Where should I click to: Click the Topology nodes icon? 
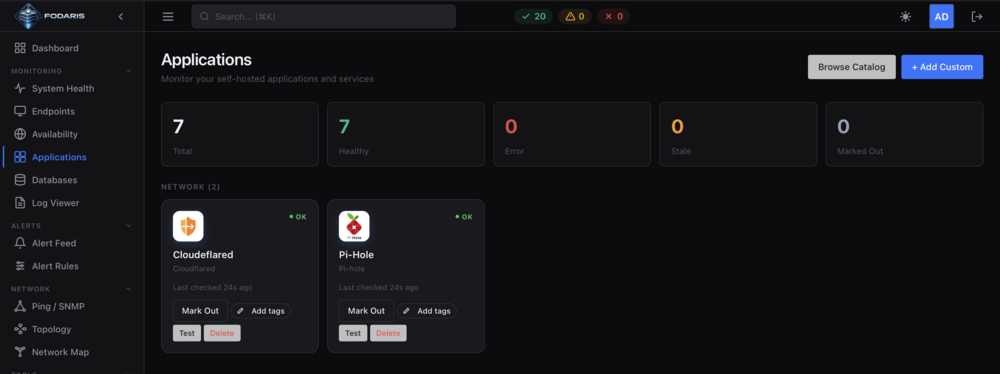point(20,329)
